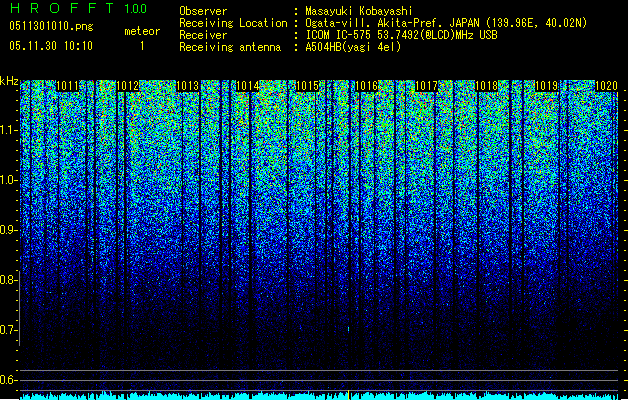This screenshot has width=629, height=400.
Task: Click the 'Receiving Location' label
Action: point(233,23)
